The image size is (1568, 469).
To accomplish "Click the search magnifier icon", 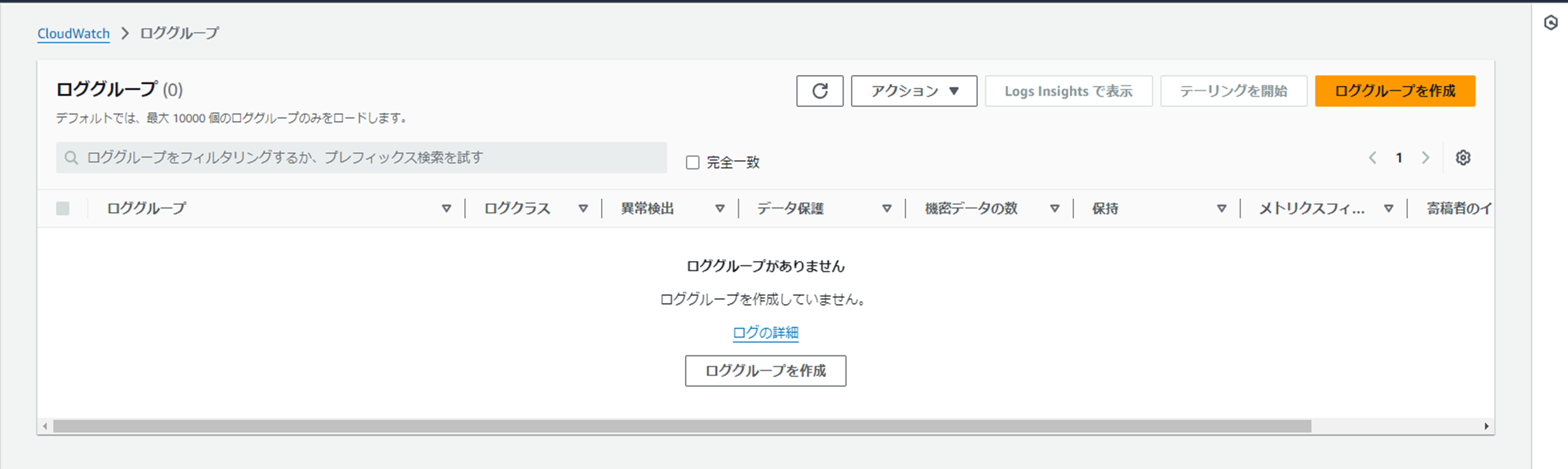I will 71,158.
